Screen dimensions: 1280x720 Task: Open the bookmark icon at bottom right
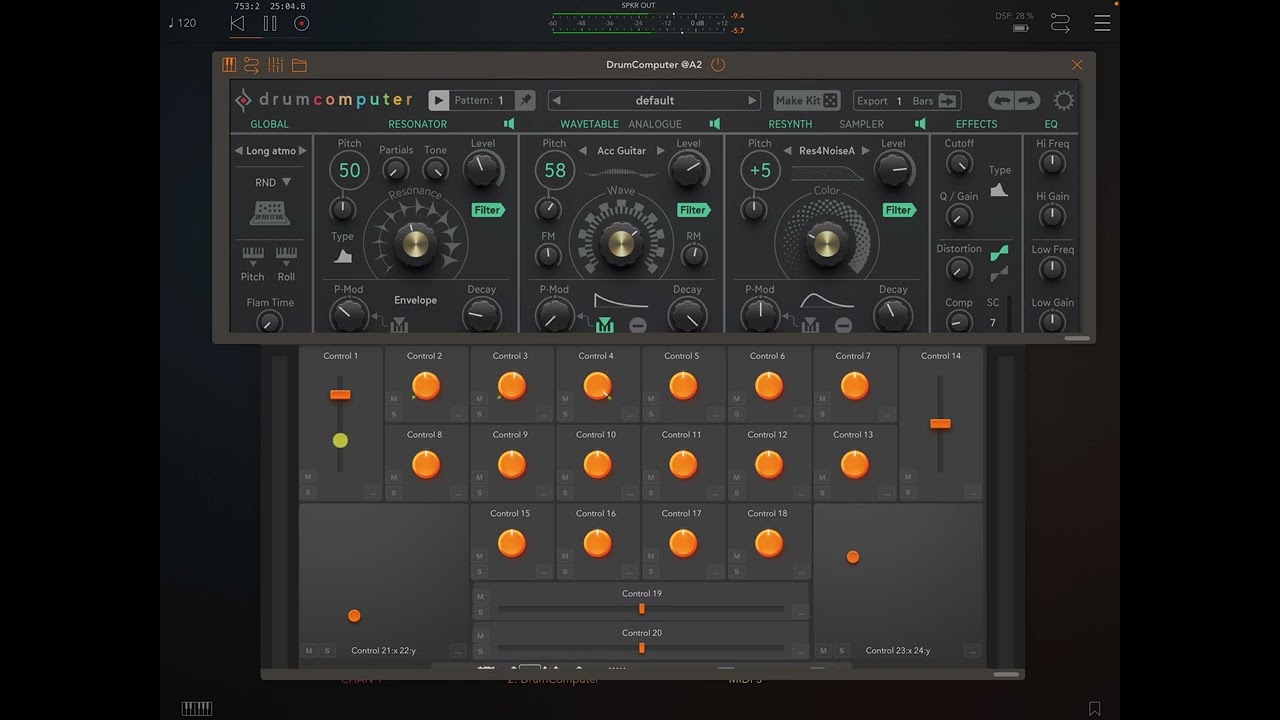[x=1095, y=709]
